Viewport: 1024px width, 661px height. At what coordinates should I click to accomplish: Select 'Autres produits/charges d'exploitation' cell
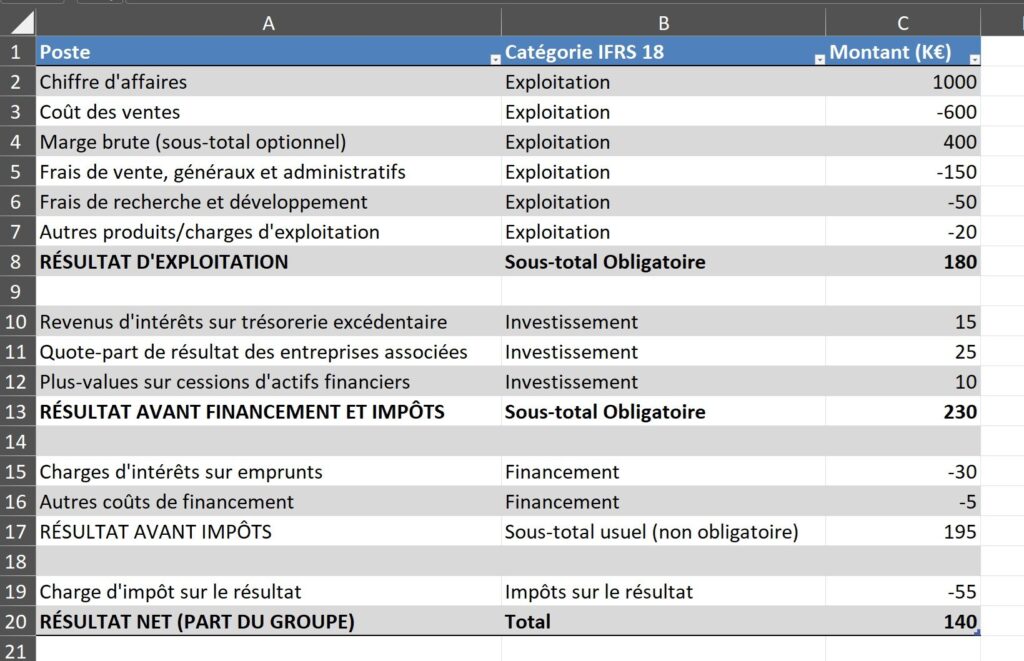click(x=268, y=232)
